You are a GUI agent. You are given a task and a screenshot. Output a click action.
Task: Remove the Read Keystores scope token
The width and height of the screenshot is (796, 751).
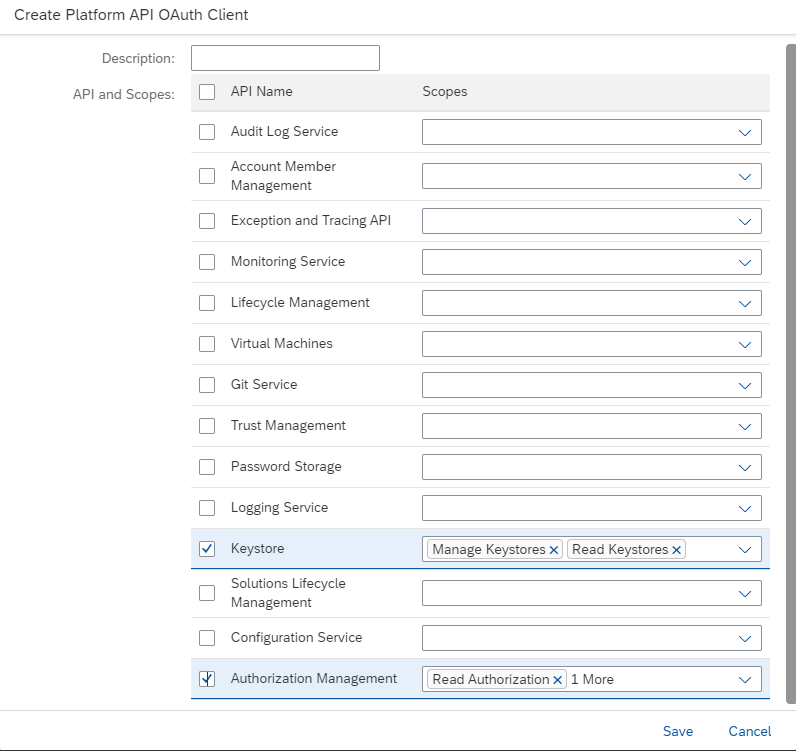[x=676, y=550]
